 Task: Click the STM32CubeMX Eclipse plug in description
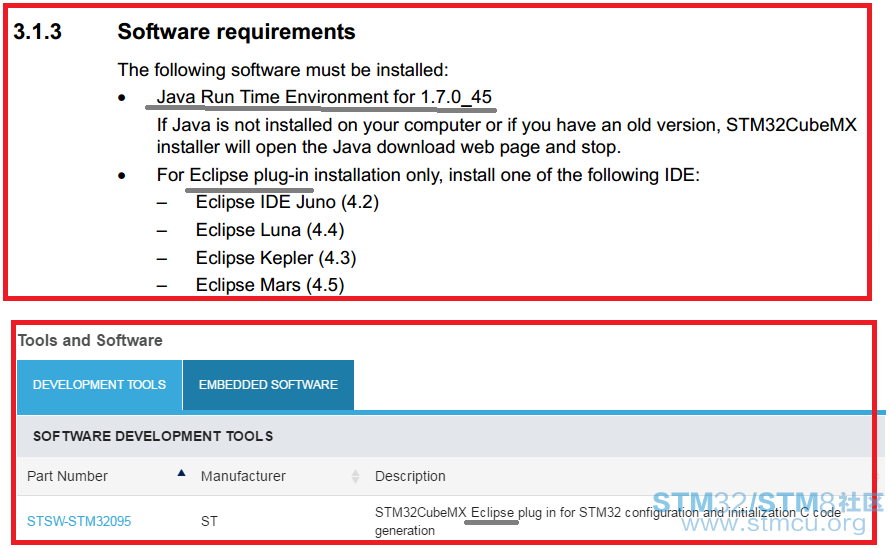click(607, 521)
